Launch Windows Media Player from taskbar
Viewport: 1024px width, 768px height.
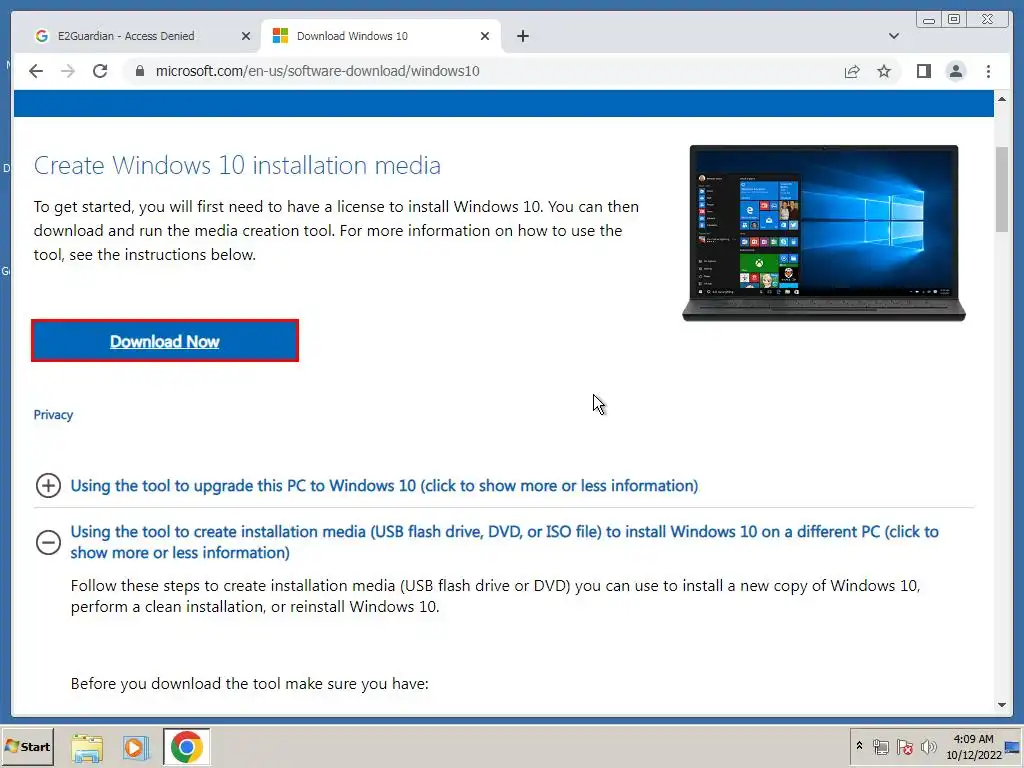(x=136, y=748)
